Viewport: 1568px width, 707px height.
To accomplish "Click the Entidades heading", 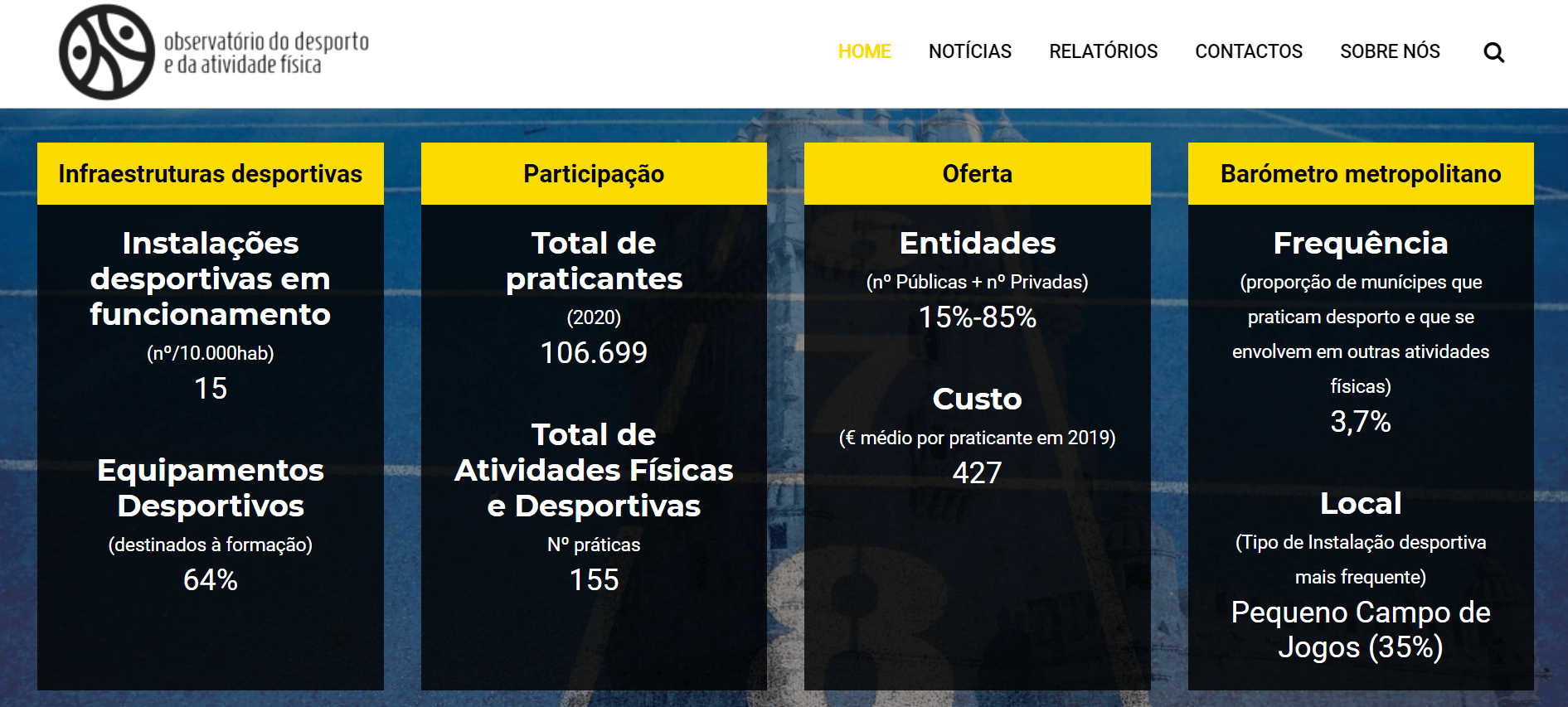I will 977,243.
